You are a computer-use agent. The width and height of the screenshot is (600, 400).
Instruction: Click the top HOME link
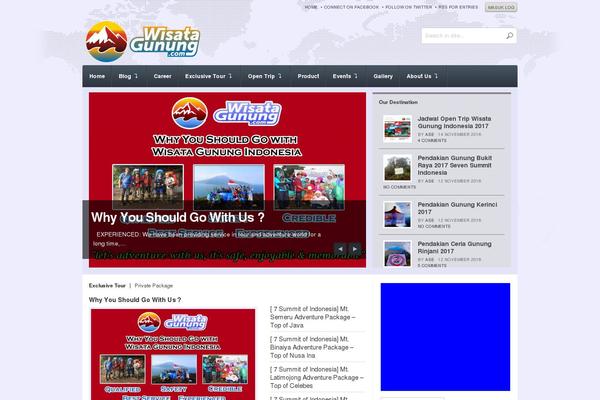311,7
